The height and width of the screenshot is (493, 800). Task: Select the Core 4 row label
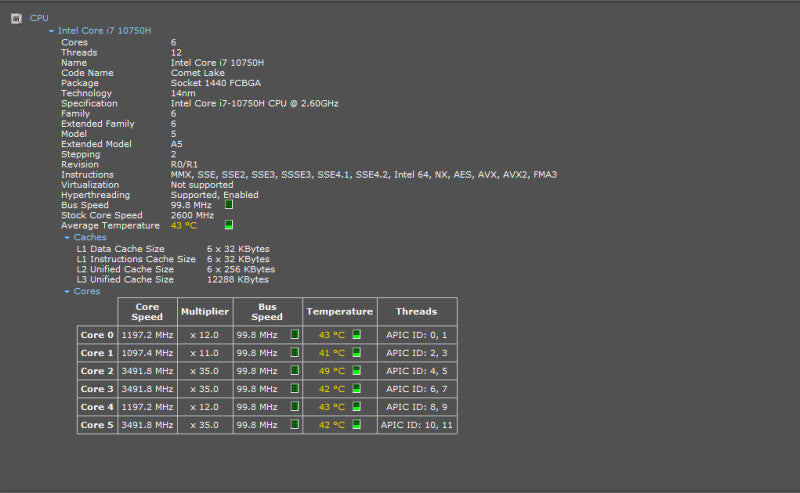[97, 407]
